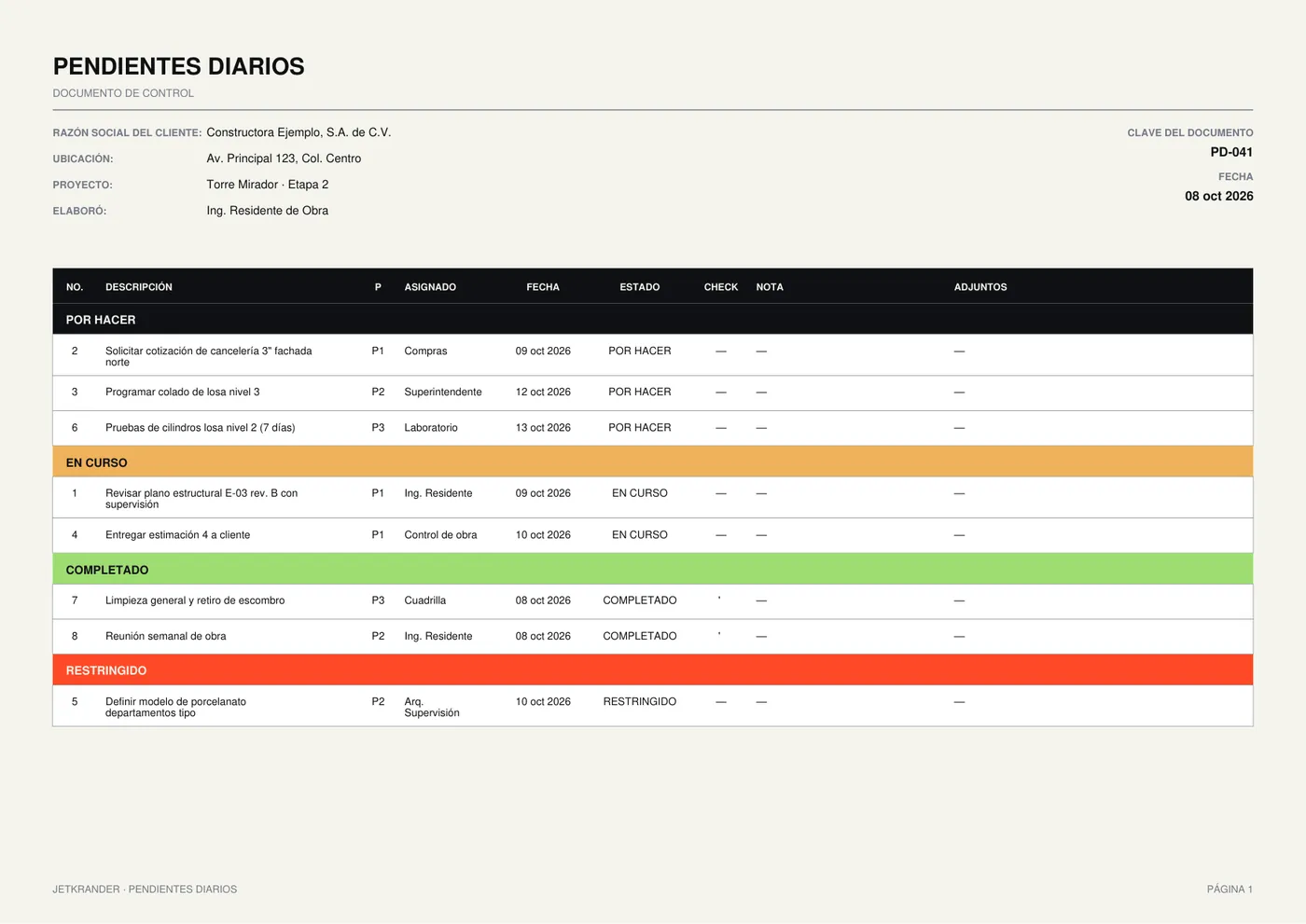Click the "NOTA" column header

[x=770, y=287]
